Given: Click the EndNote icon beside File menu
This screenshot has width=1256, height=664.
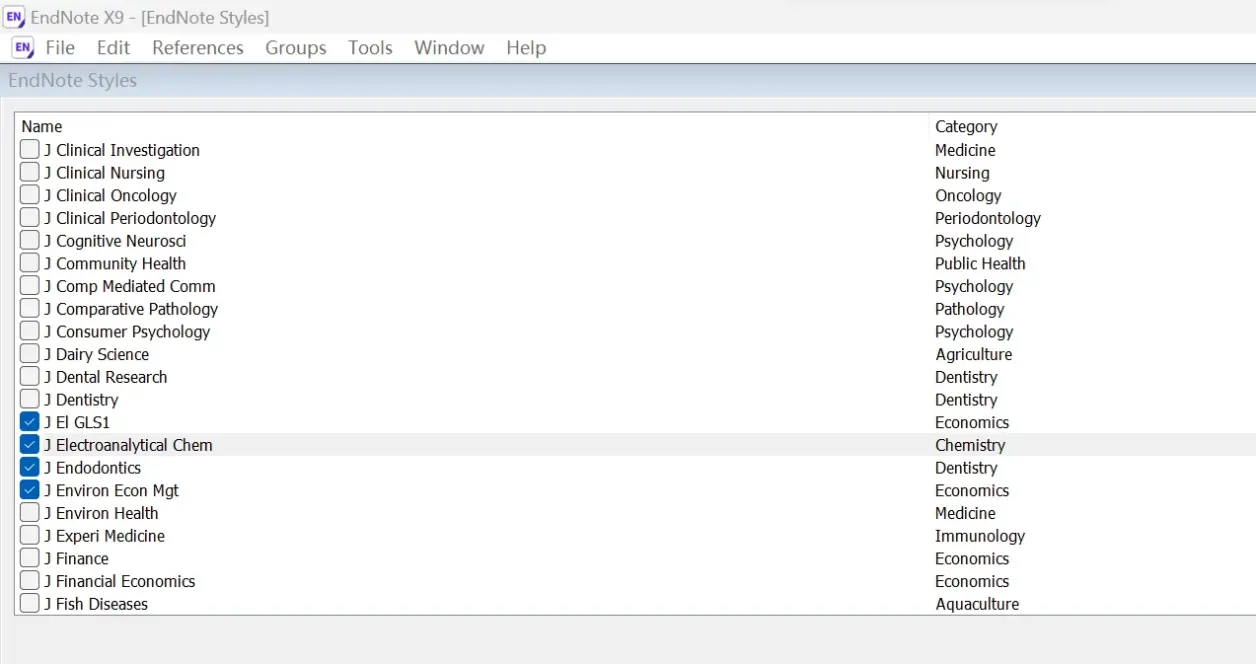Looking at the screenshot, I should 23,47.
